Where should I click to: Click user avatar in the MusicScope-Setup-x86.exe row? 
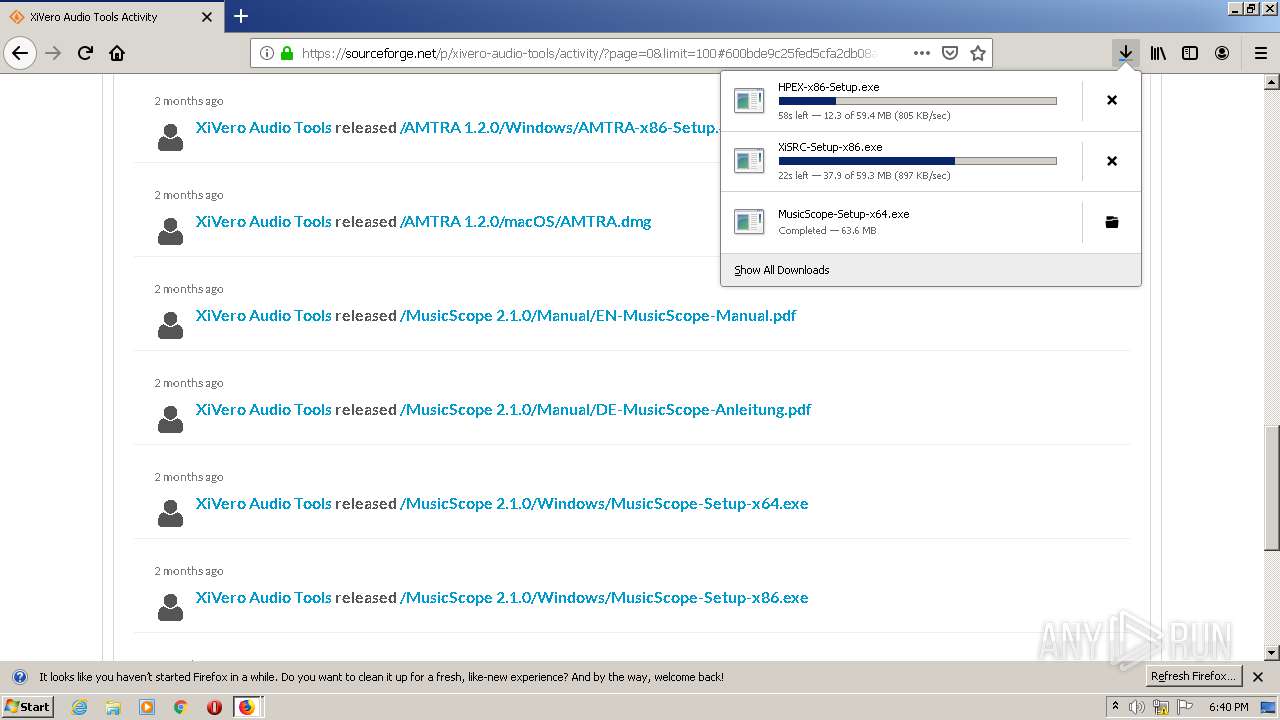(x=171, y=607)
